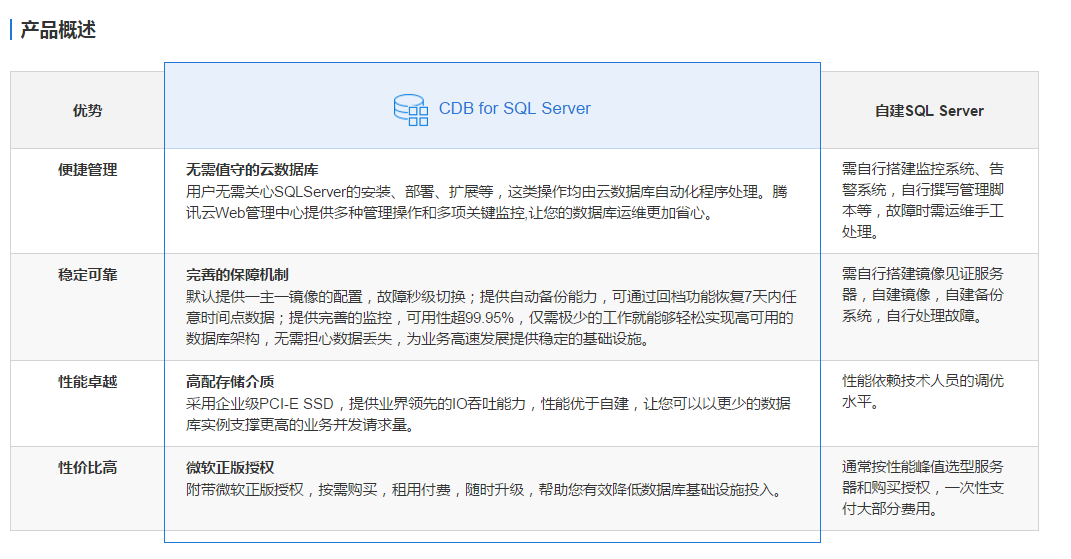Click the 产品概述 section title
This screenshot has height=559, width=1071.
pyautogui.click(x=58, y=30)
